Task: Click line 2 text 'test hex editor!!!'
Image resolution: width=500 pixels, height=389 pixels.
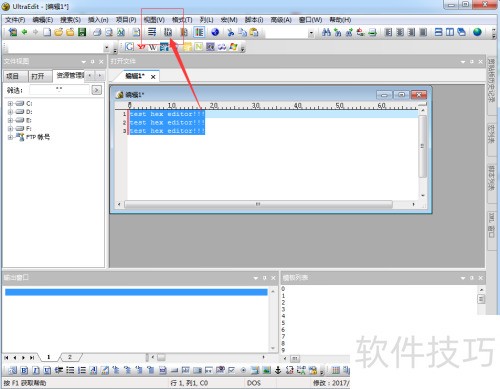Action: 167,122
